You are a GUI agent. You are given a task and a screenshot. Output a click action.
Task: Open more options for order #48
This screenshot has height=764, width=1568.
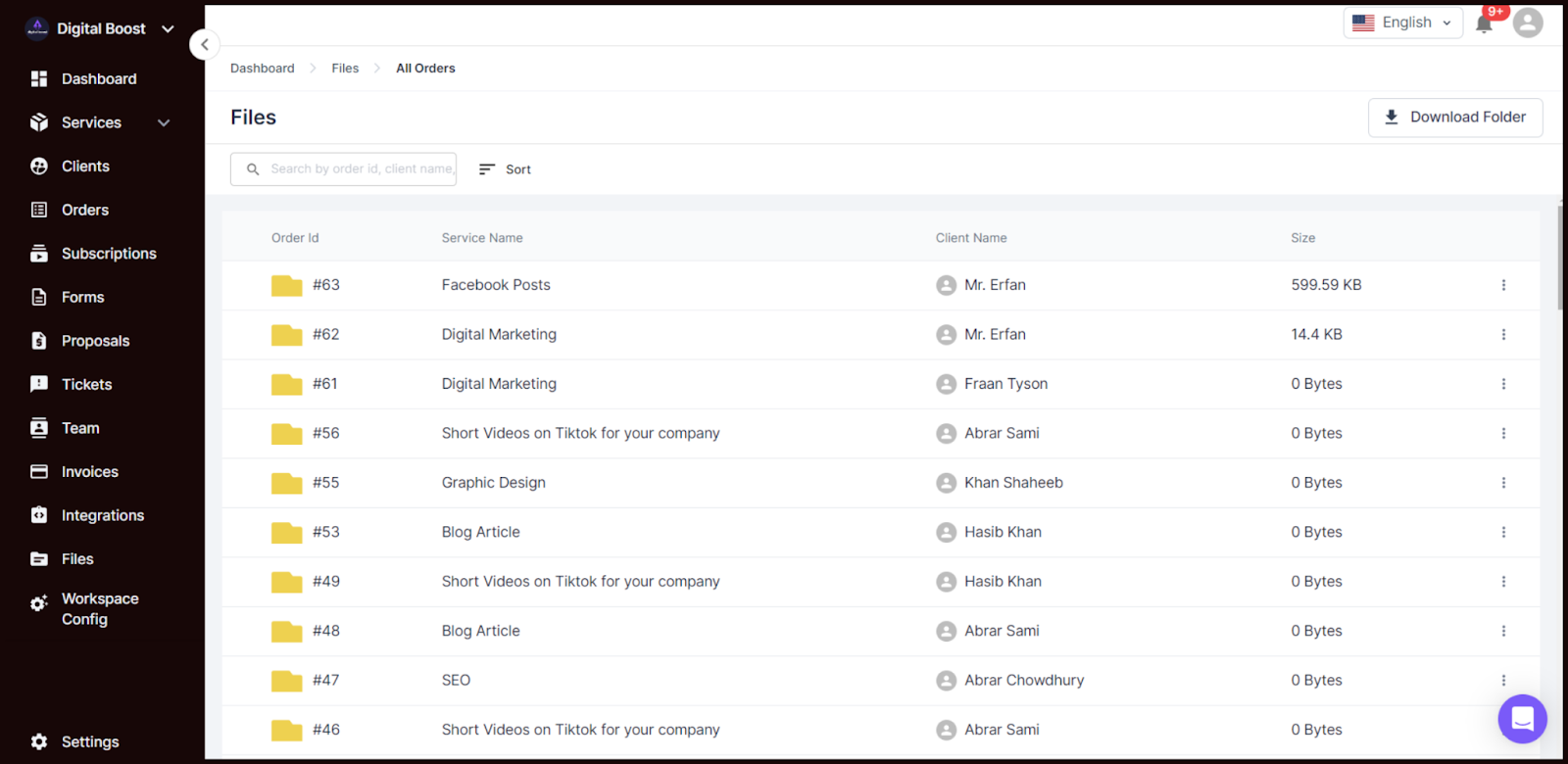(x=1503, y=631)
